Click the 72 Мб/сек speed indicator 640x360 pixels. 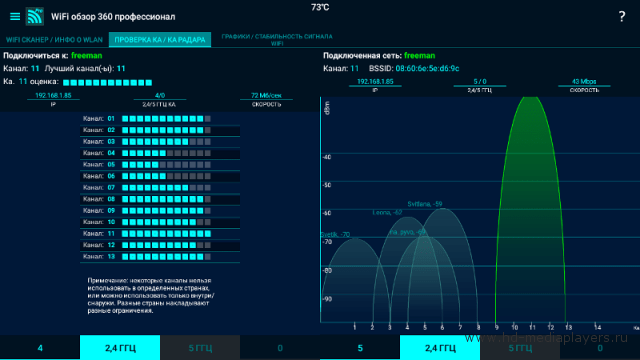(266, 96)
